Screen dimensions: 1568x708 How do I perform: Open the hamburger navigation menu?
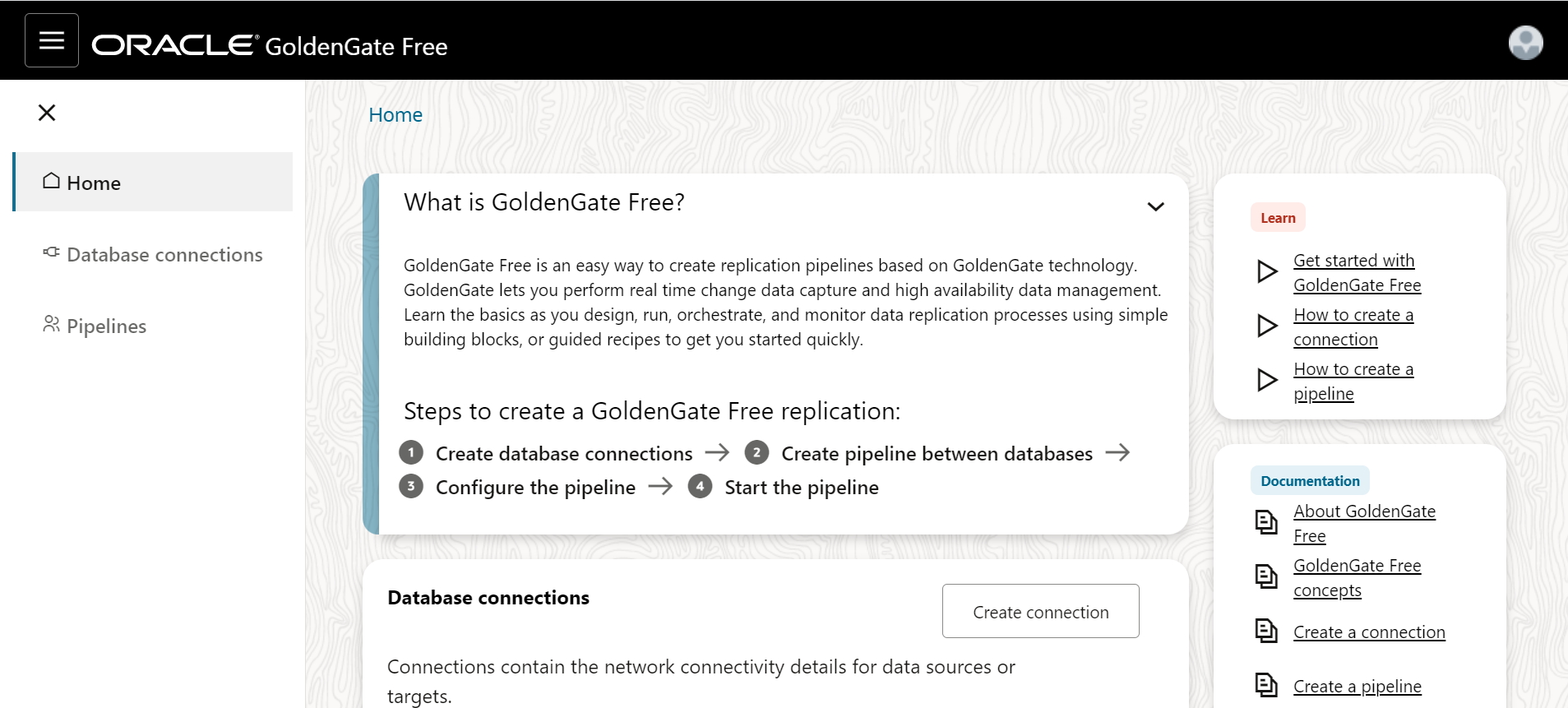[52, 40]
